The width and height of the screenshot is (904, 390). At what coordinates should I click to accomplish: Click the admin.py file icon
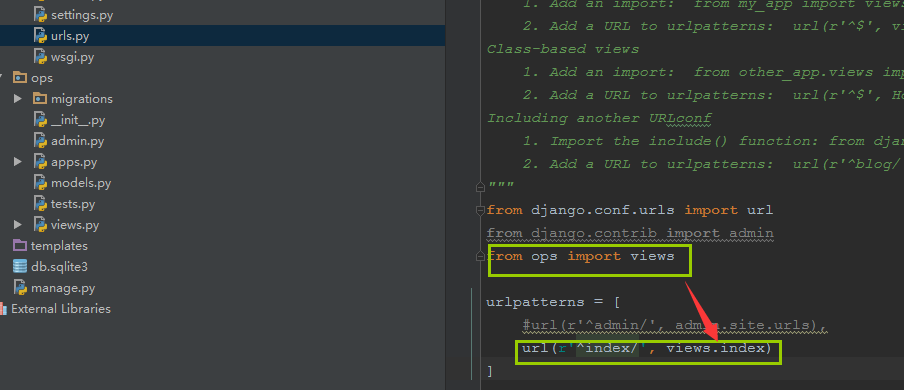point(40,141)
